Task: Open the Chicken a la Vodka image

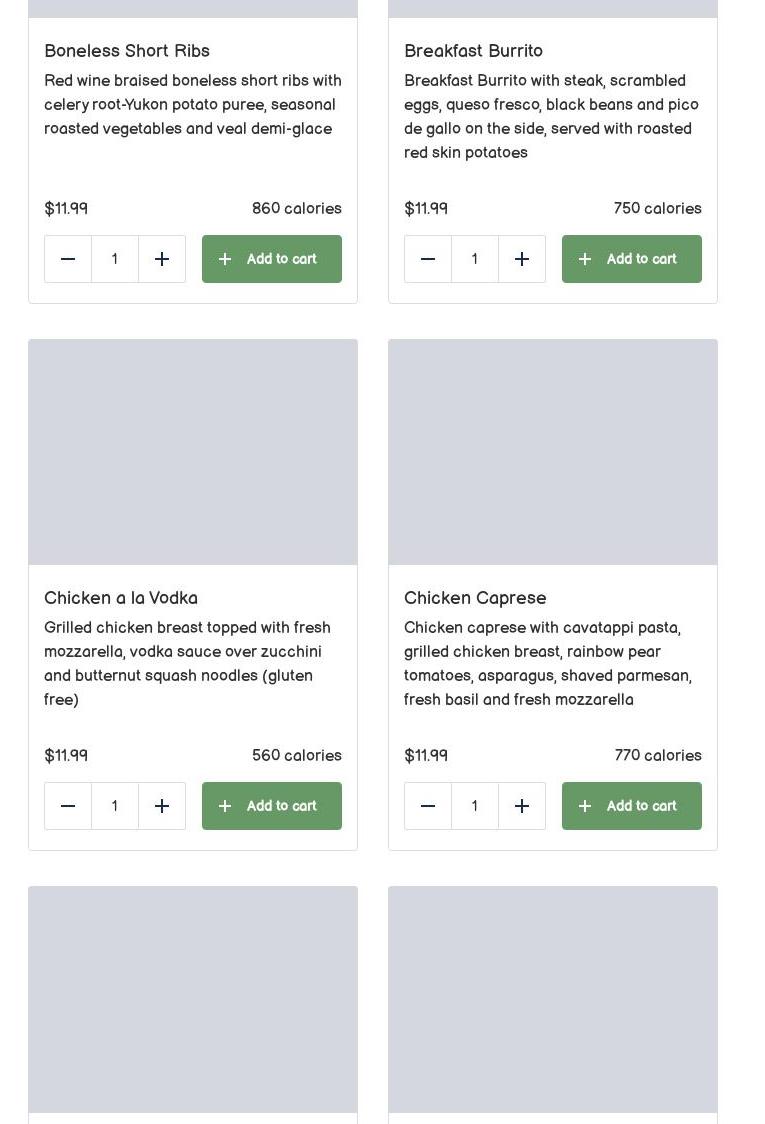Action: coord(193,452)
